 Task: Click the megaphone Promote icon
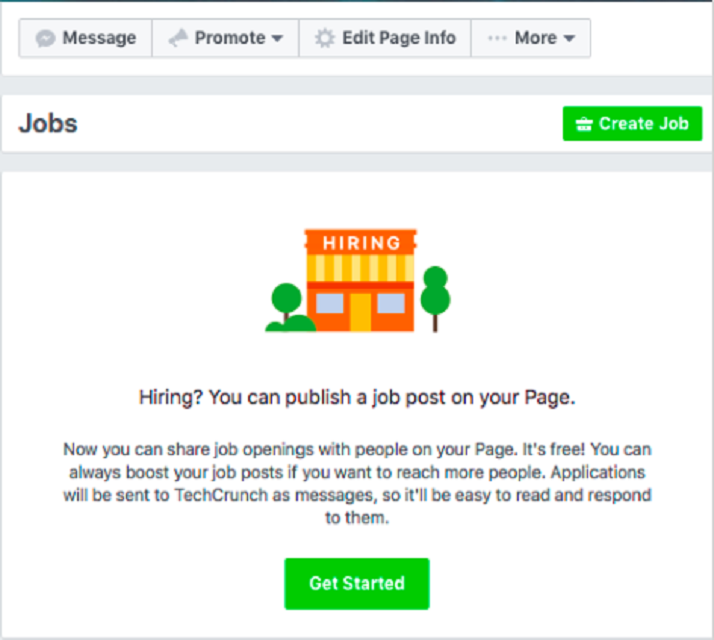click(x=178, y=38)
